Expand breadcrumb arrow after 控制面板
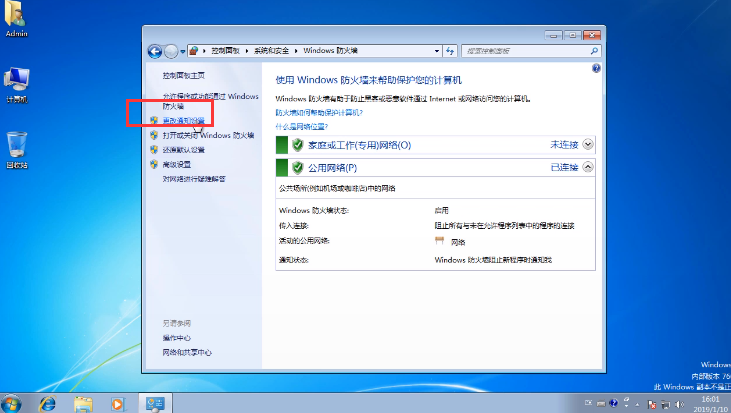 (x=247, y=51)
